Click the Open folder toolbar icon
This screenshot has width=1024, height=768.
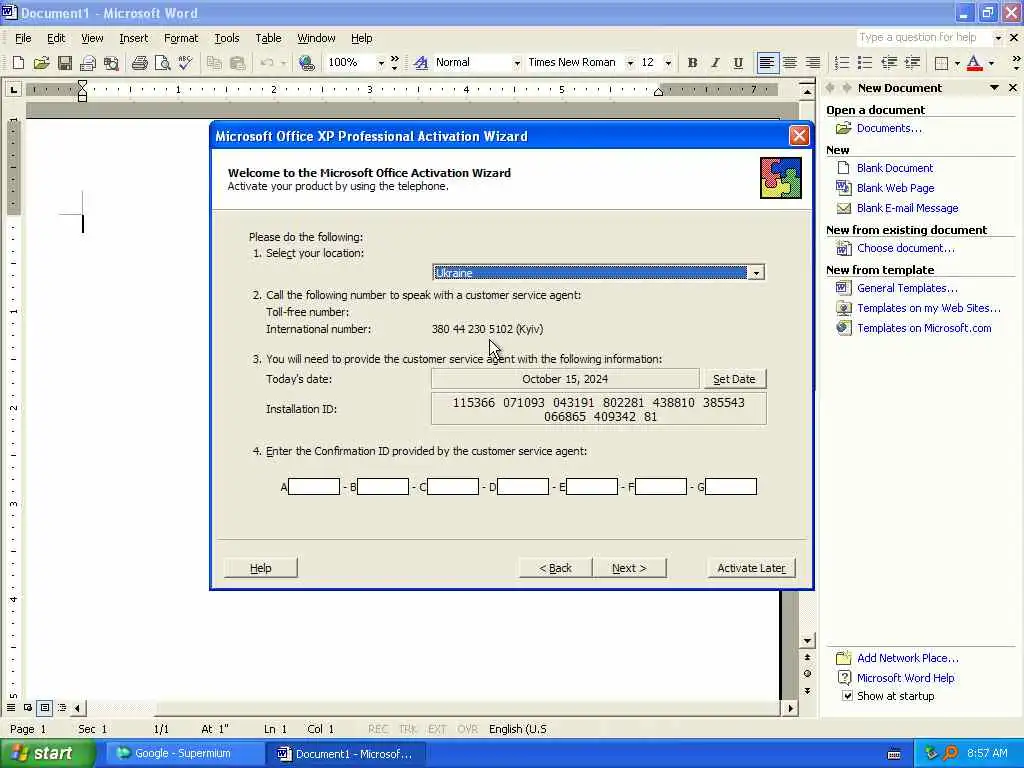[42, 63]
